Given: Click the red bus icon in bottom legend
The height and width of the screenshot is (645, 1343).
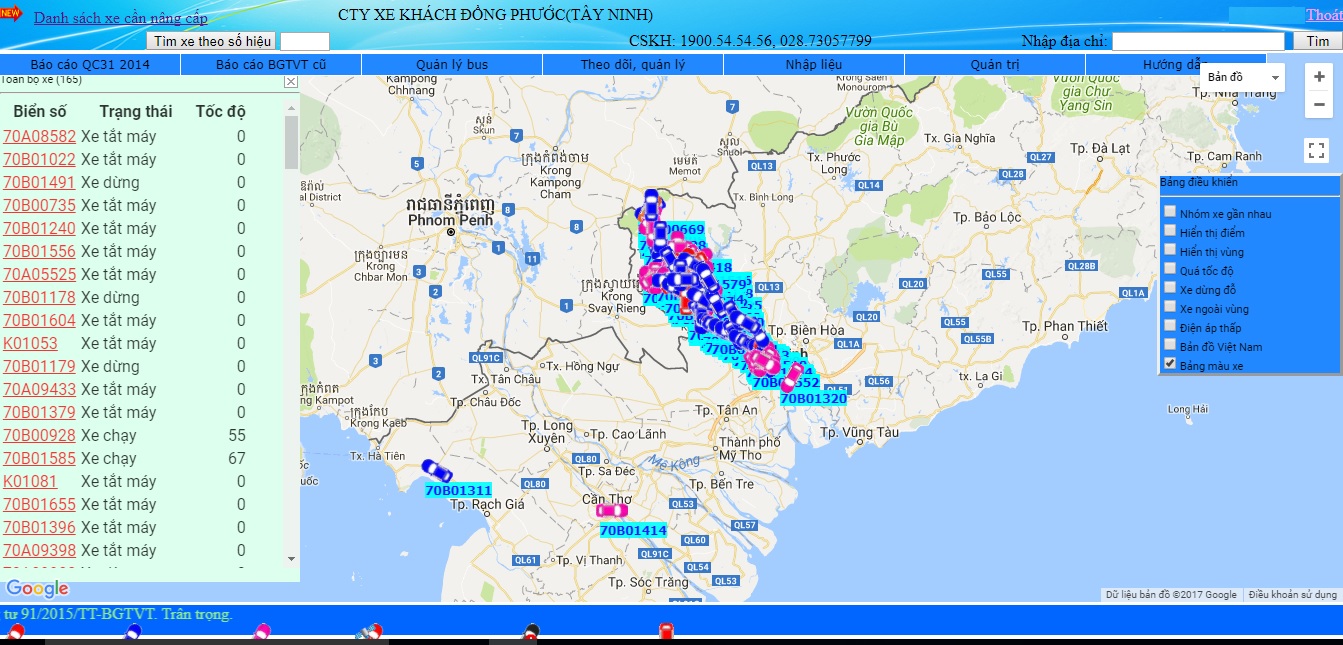Looking at the screenshot, I should 666,632.
